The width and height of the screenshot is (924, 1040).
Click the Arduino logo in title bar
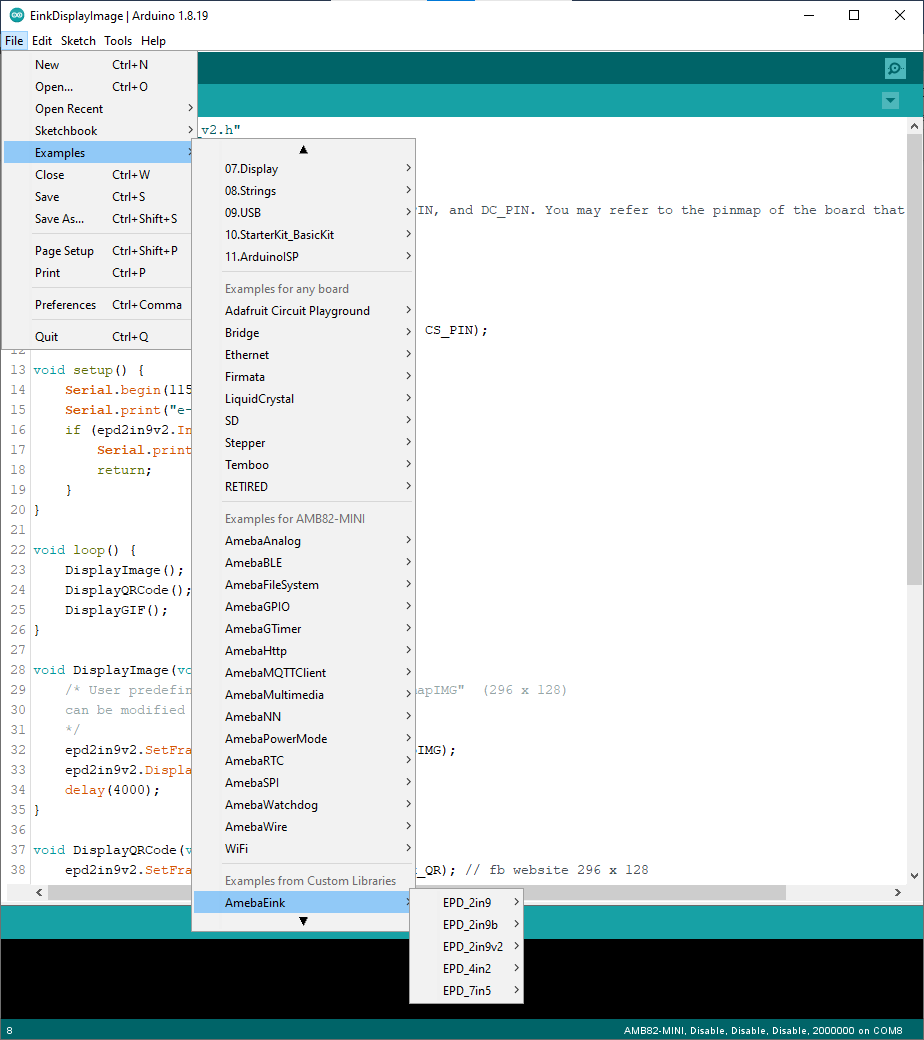pos(16,16)
